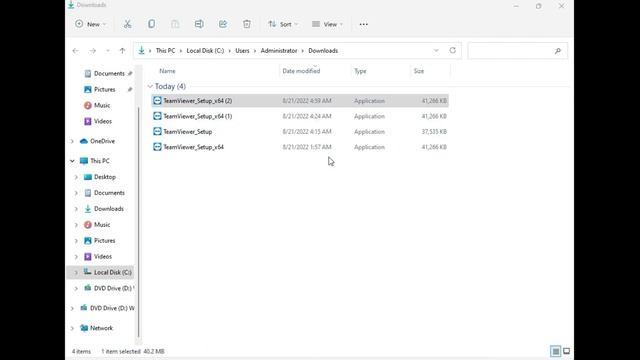Open the Sort options dropdown
The image size is (640, 360).
(283, 24)
